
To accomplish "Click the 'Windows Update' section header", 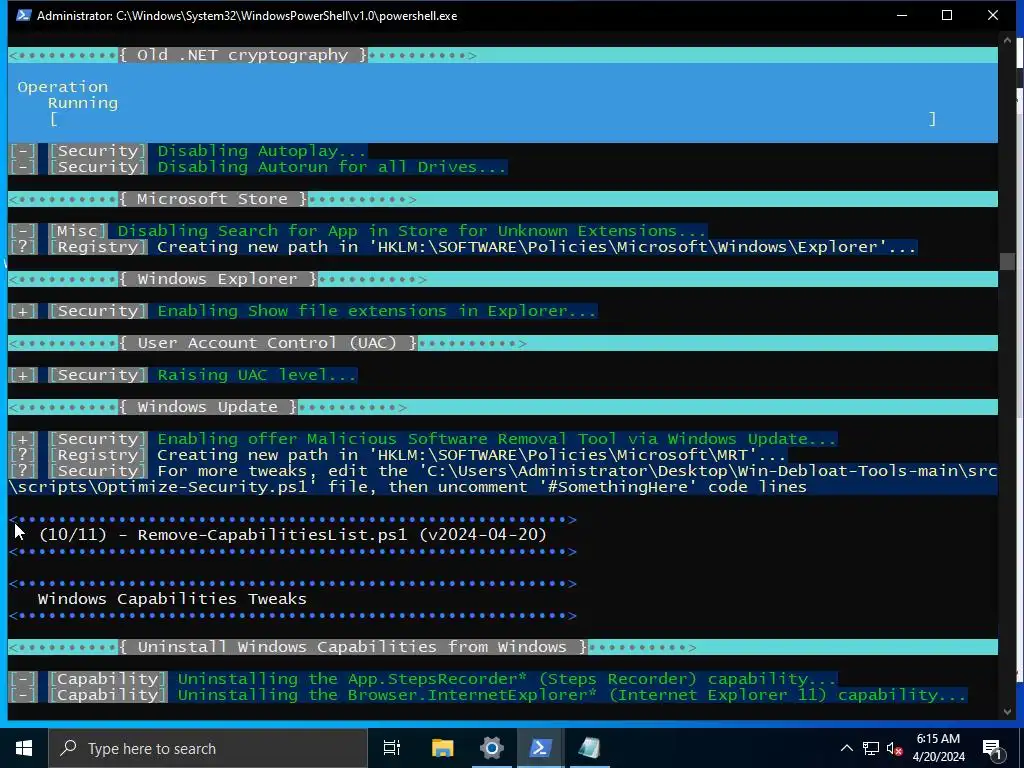I will tap(208, 407).
